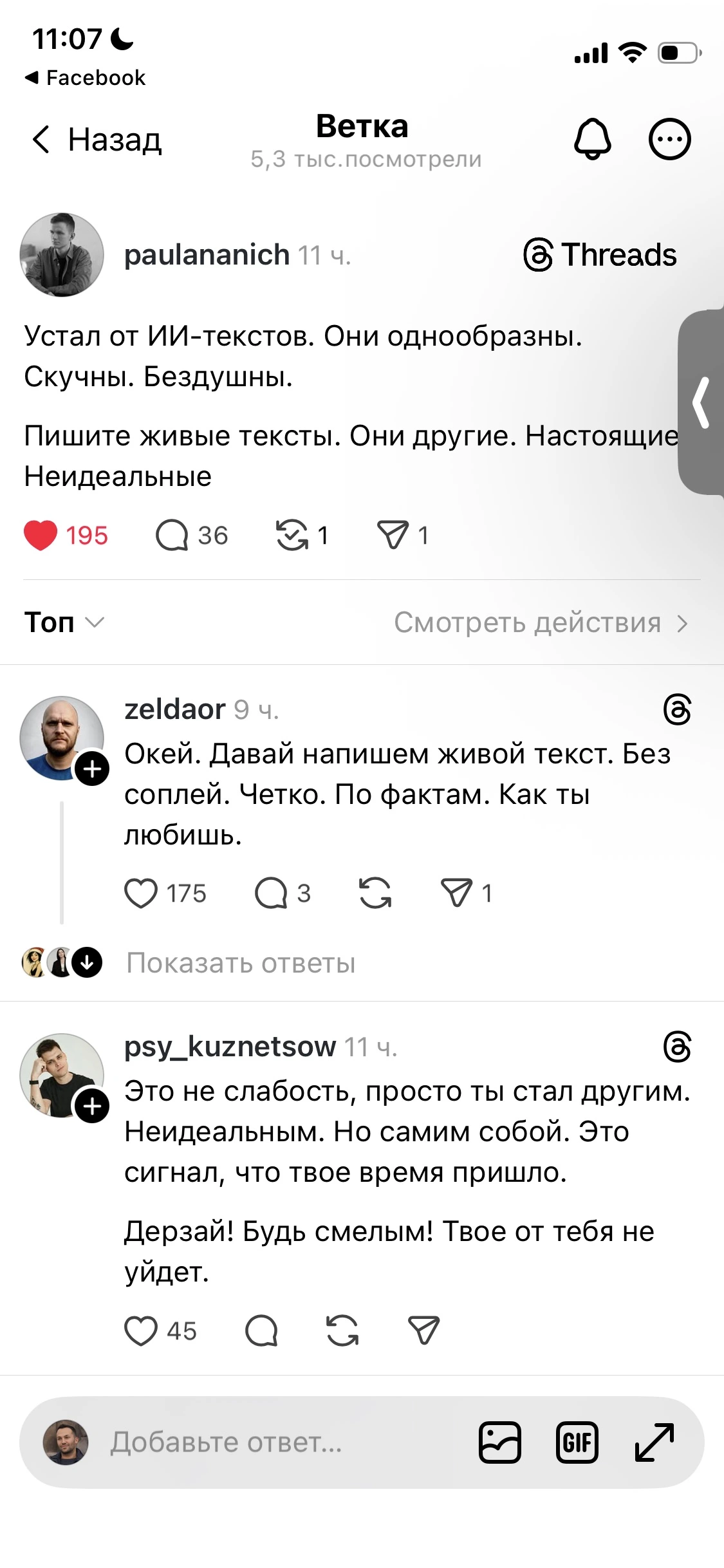This screenshot has height=1568, width=724.
Task: Follow zeldaor via the plus badge
Action: tap(91, 767)
